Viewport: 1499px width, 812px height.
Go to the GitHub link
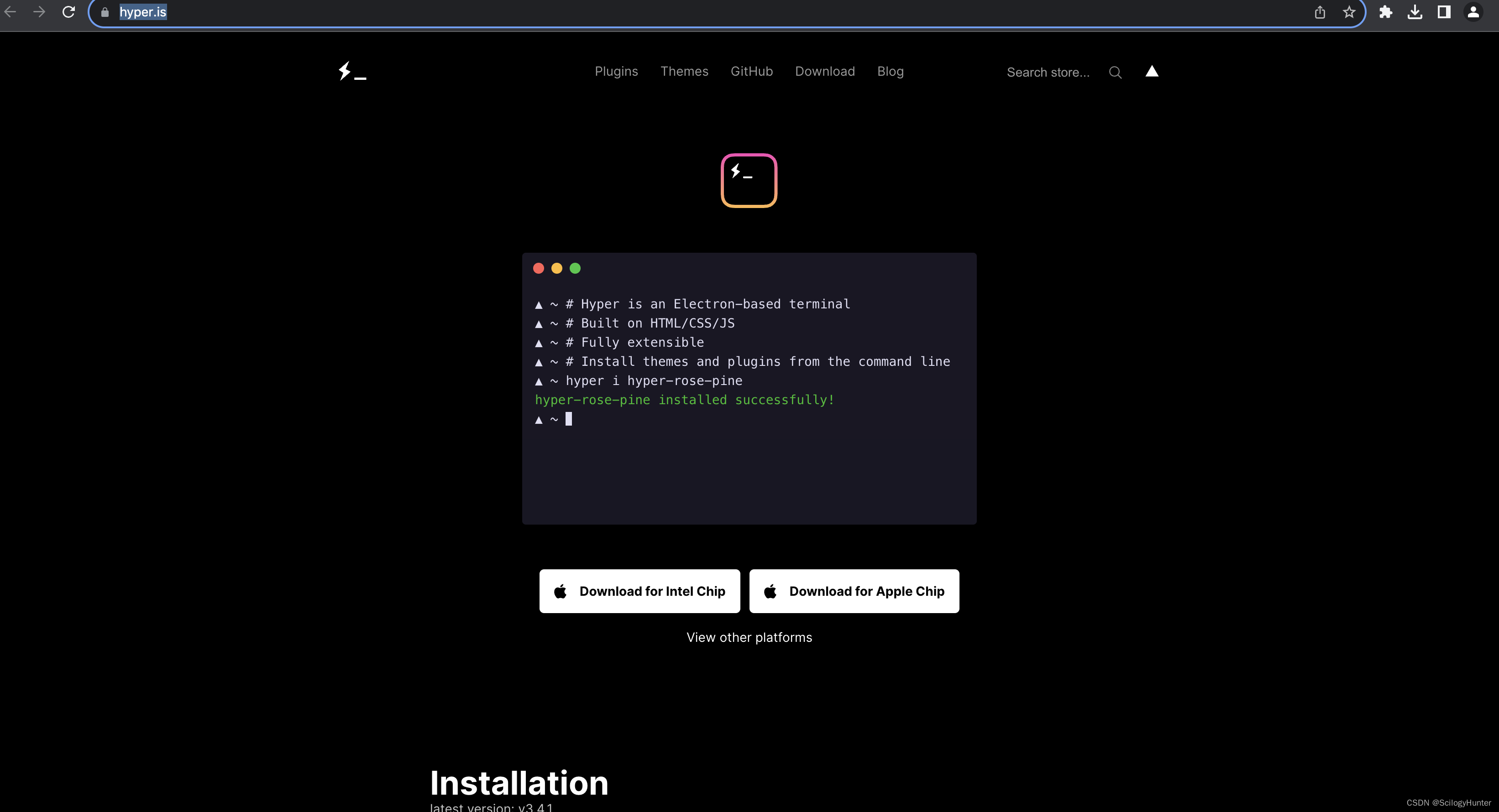click(x=751, y=71)
